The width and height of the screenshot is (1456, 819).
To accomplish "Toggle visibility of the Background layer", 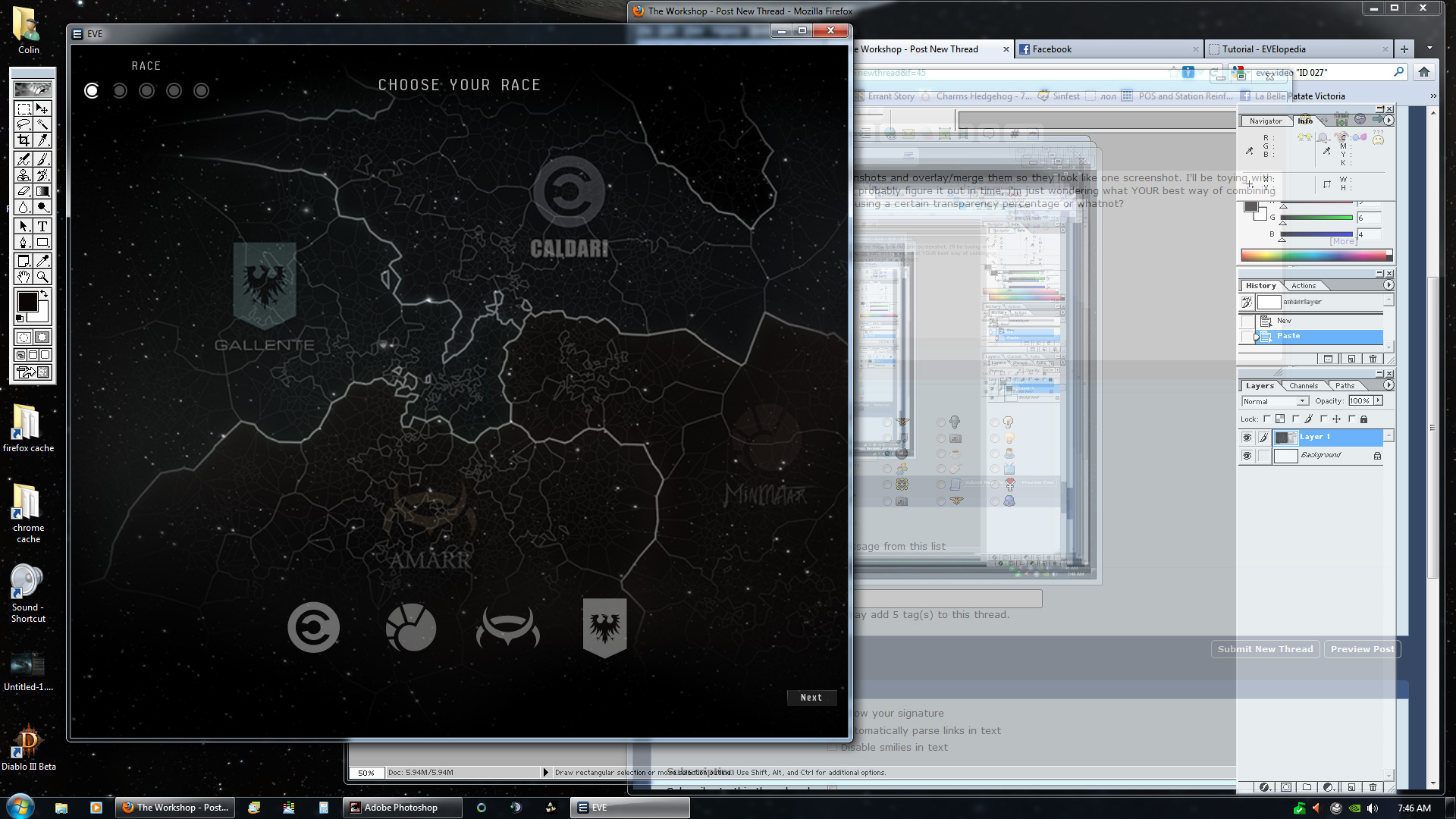I will 1247,456.
